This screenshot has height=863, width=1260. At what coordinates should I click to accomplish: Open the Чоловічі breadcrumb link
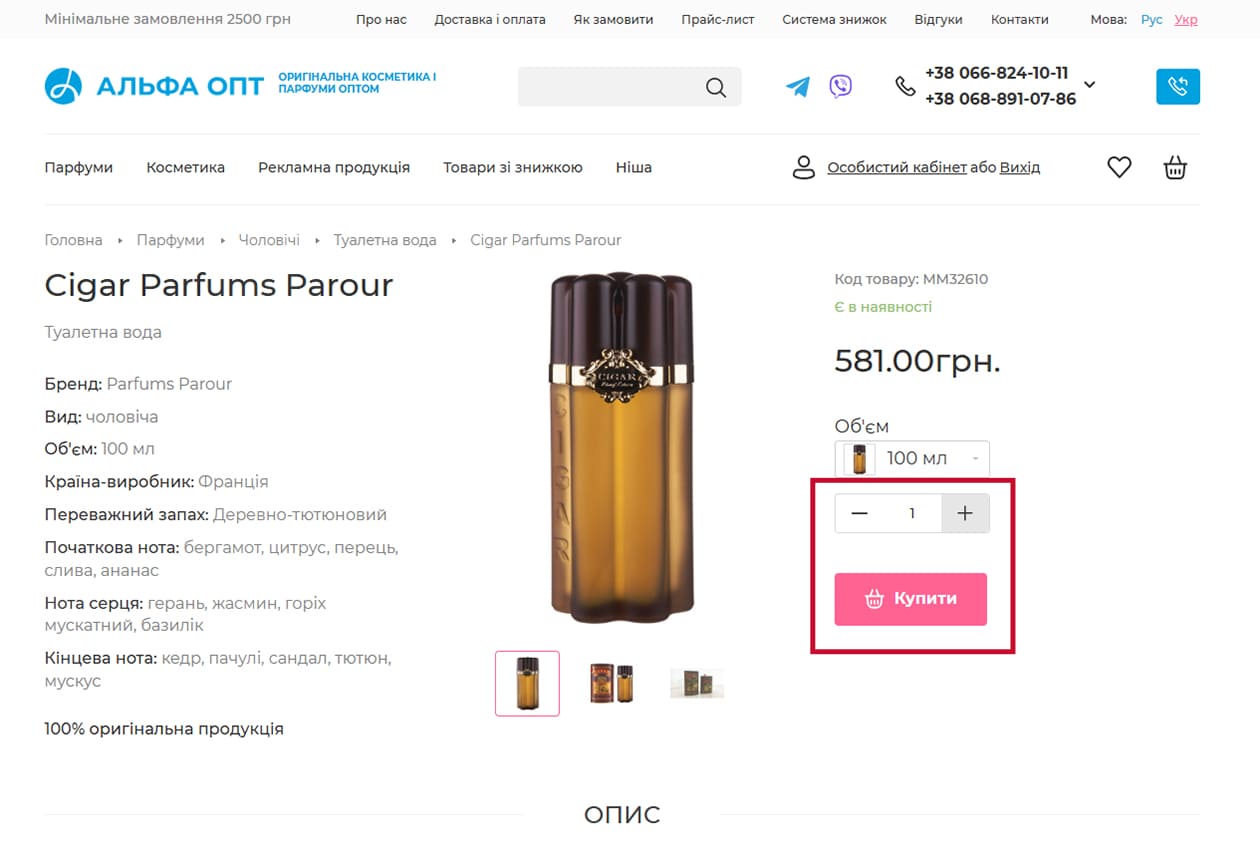coord(269,240)
